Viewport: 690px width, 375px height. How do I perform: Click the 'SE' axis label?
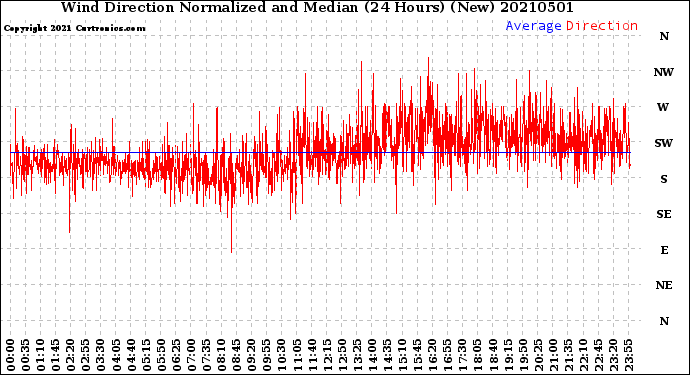pyautogui.click(x=664, y=214)
